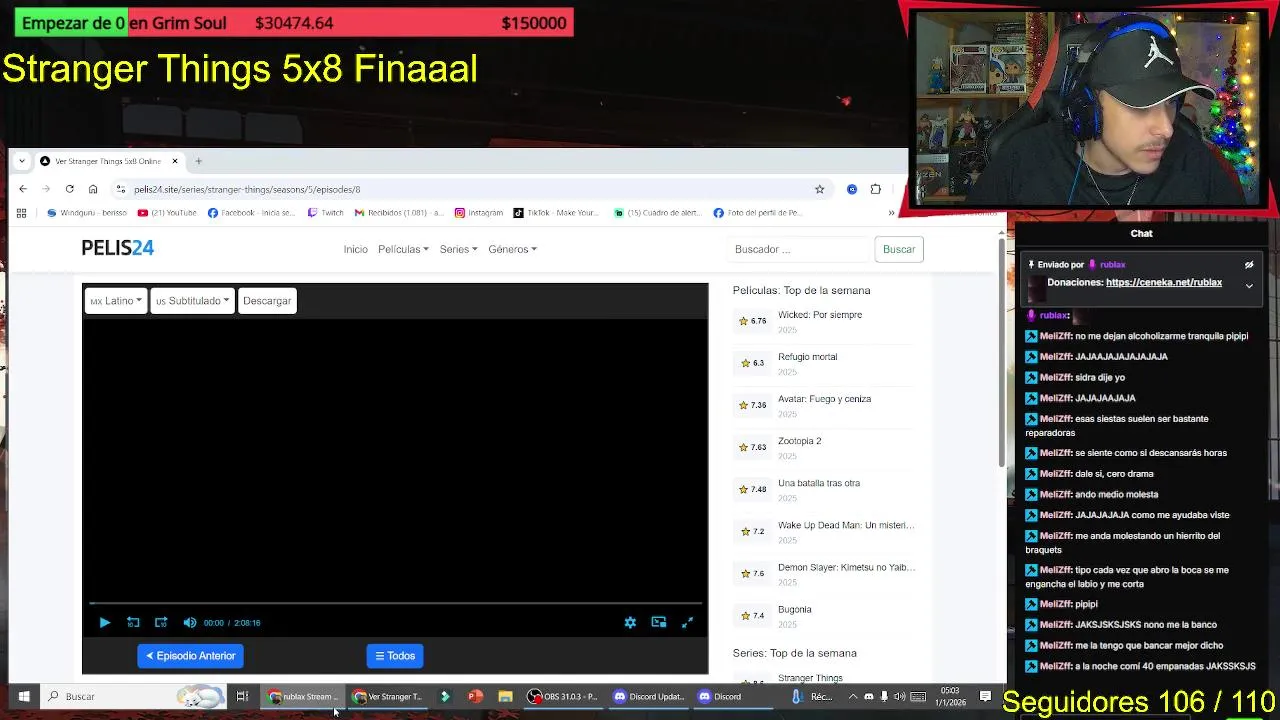
Task: Close the Ver Stranger Things tab
Action: (175, 161)
